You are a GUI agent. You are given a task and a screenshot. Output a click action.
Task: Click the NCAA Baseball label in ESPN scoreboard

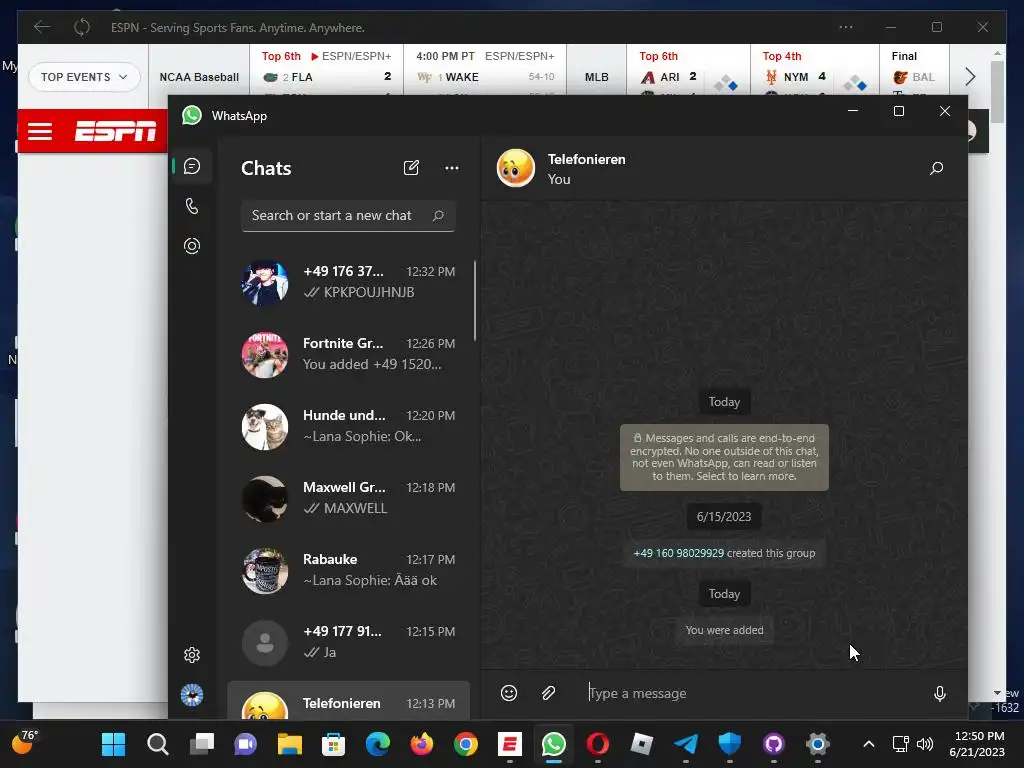199,77
